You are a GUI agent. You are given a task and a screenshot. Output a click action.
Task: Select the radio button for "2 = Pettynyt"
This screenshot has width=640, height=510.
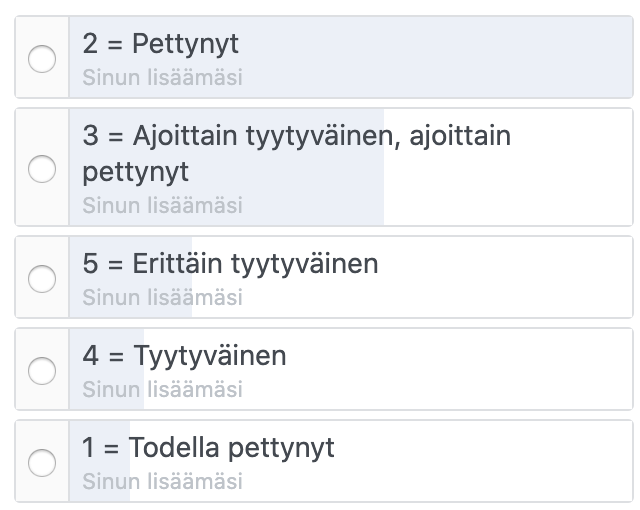point(42,60)
